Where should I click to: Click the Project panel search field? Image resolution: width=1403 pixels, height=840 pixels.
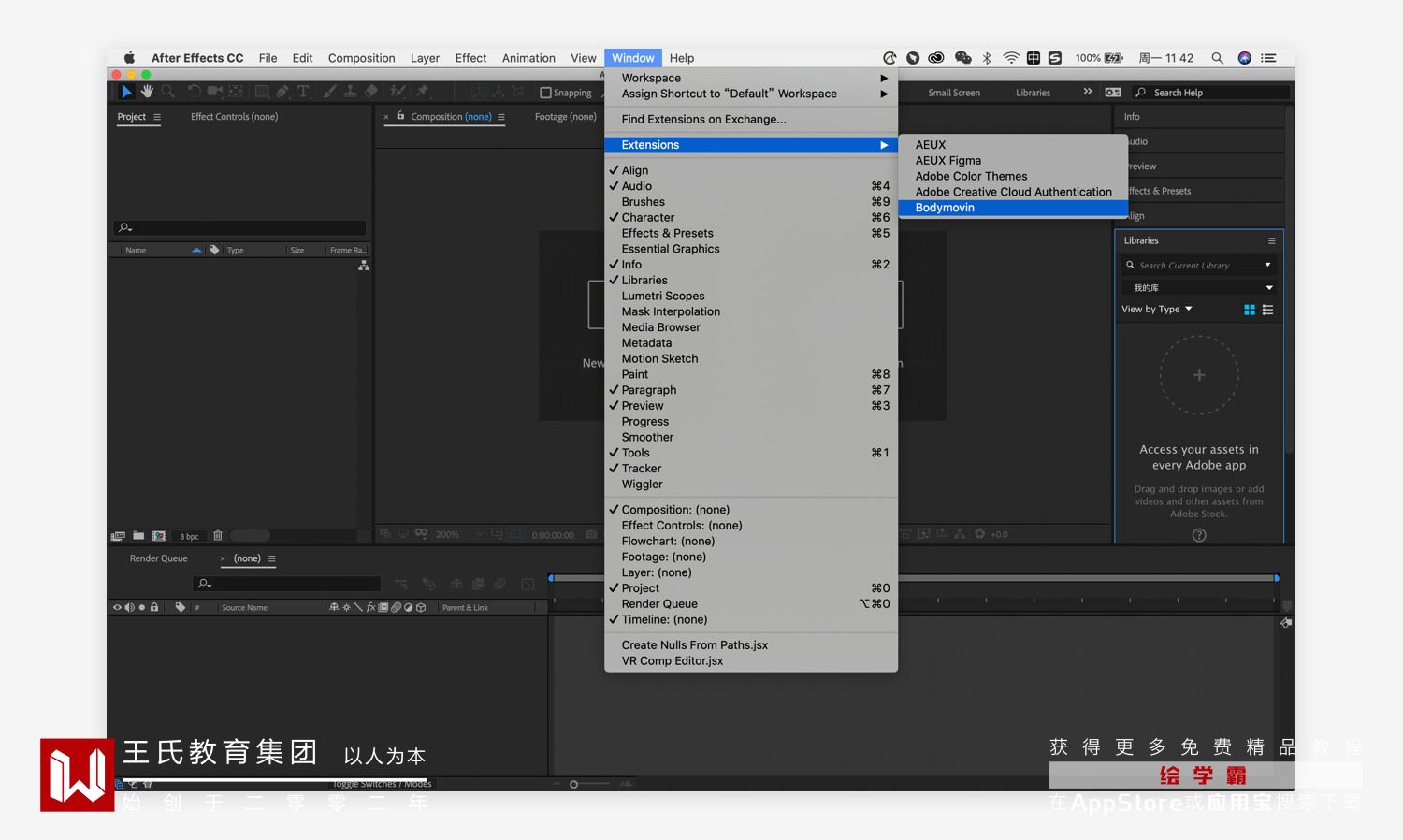pyautogui.click(x=240, y=227)
